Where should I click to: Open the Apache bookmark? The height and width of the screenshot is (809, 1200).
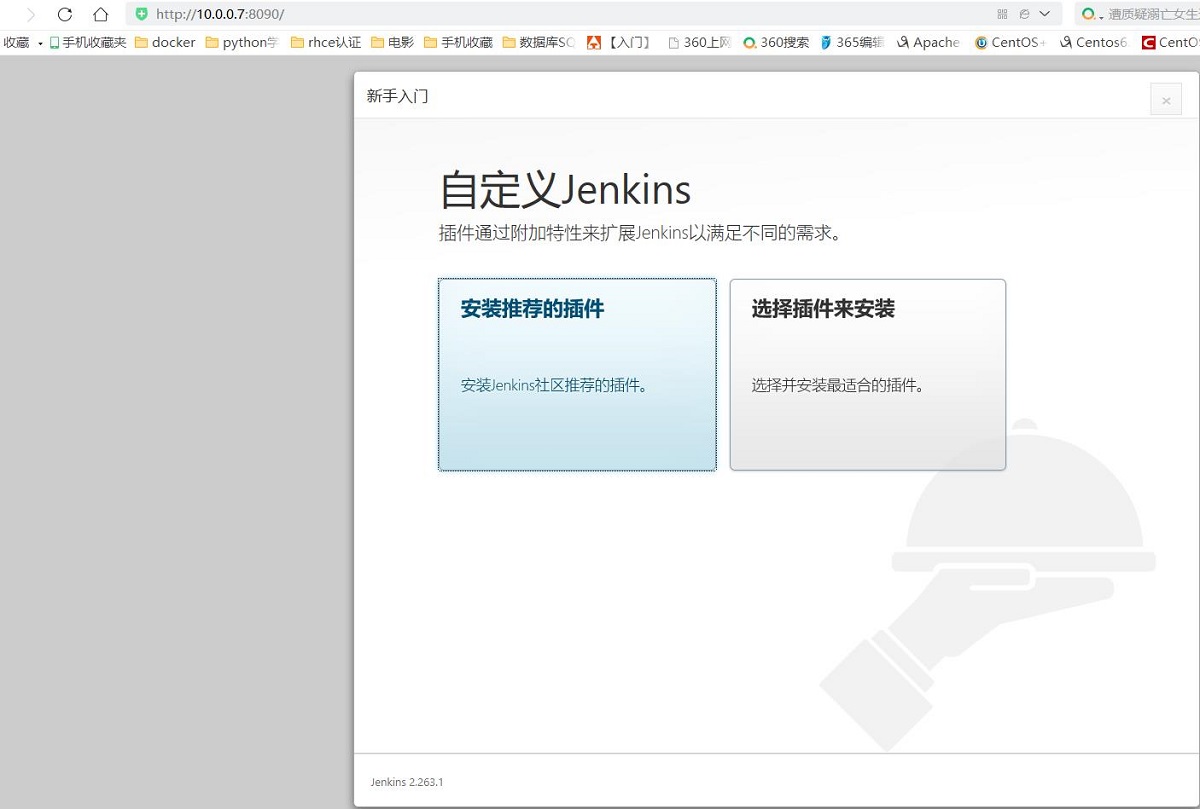929,43
